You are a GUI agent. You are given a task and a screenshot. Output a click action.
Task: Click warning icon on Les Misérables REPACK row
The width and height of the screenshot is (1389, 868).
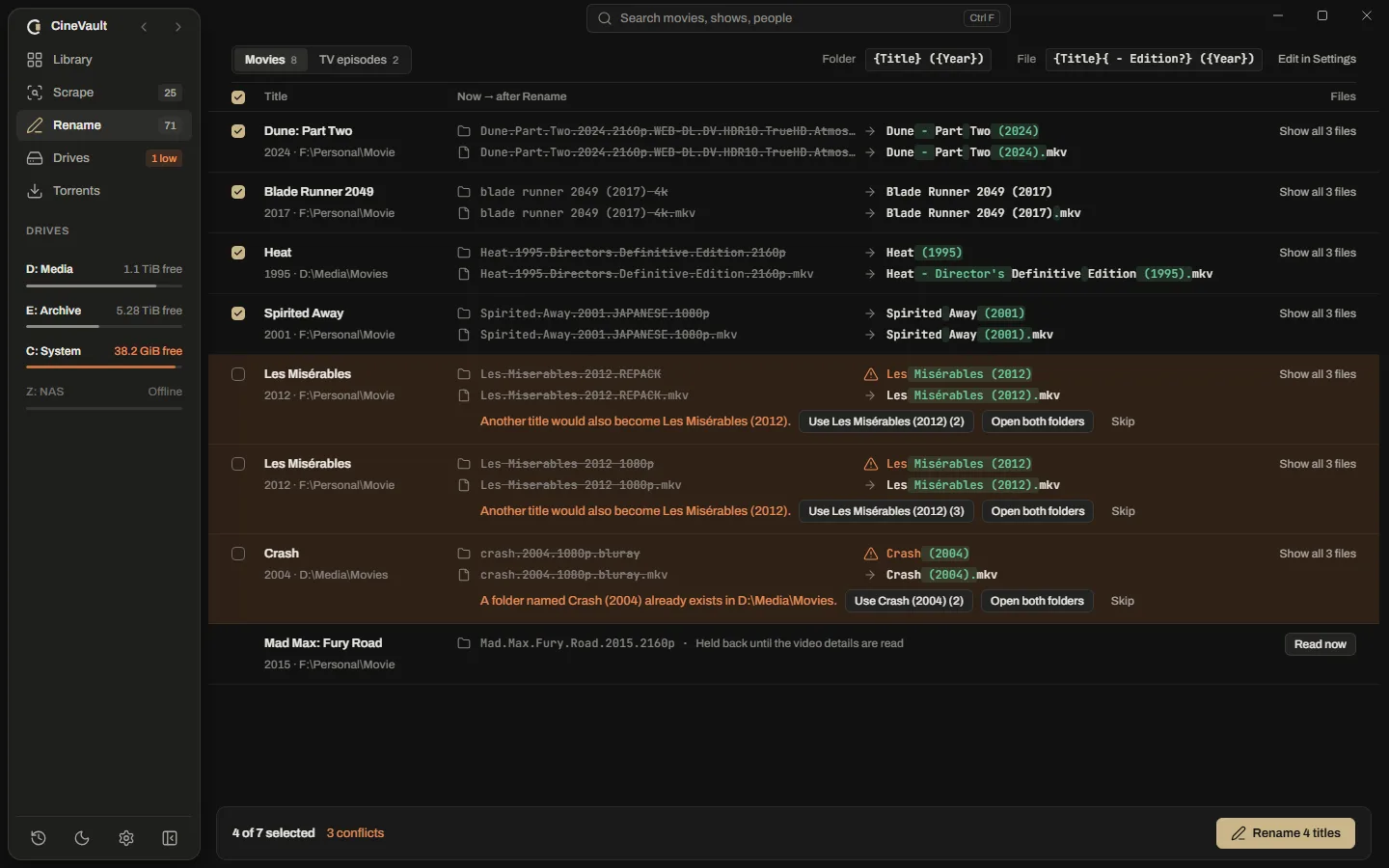(x=870, y=374)
